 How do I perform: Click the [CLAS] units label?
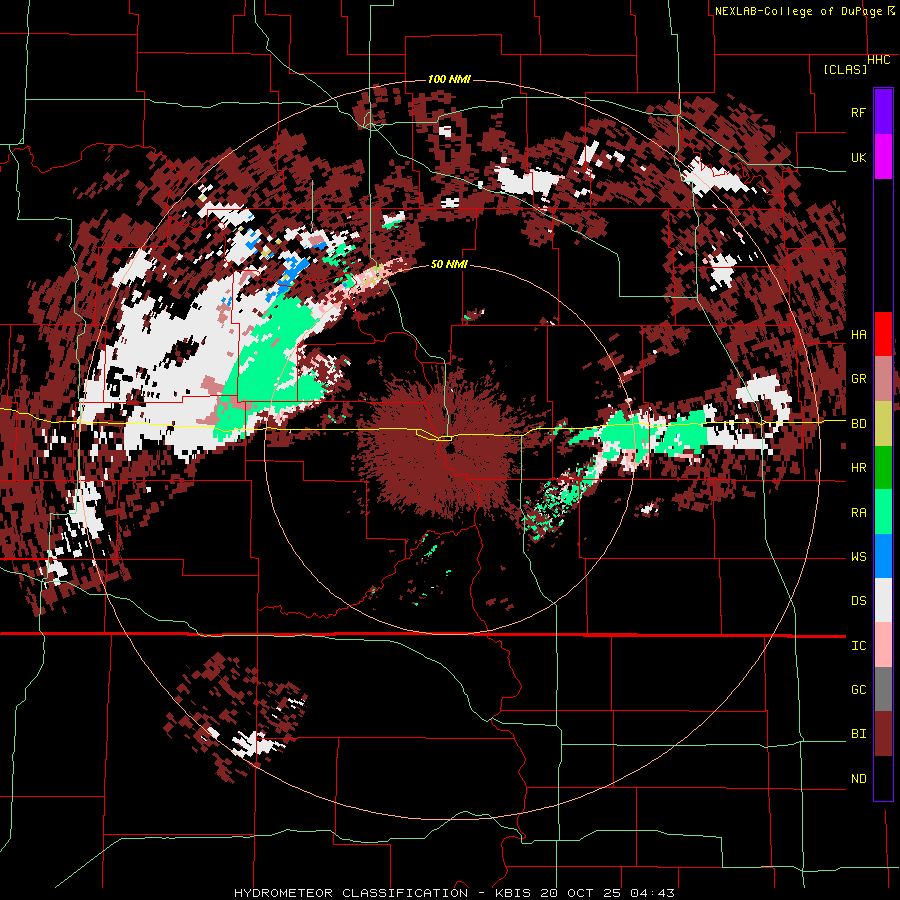pos(845,70)
